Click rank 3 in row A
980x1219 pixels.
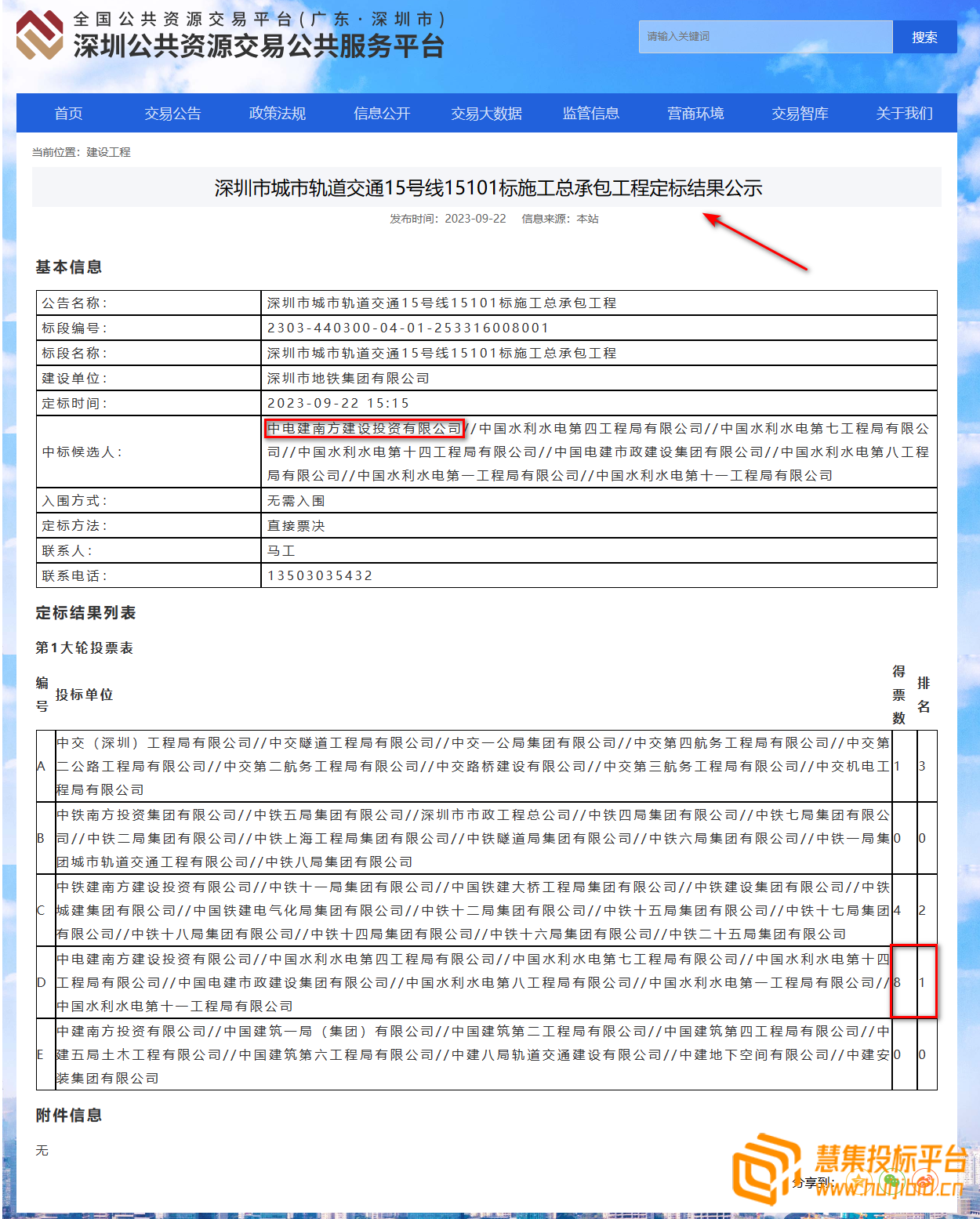pos(922,766)
